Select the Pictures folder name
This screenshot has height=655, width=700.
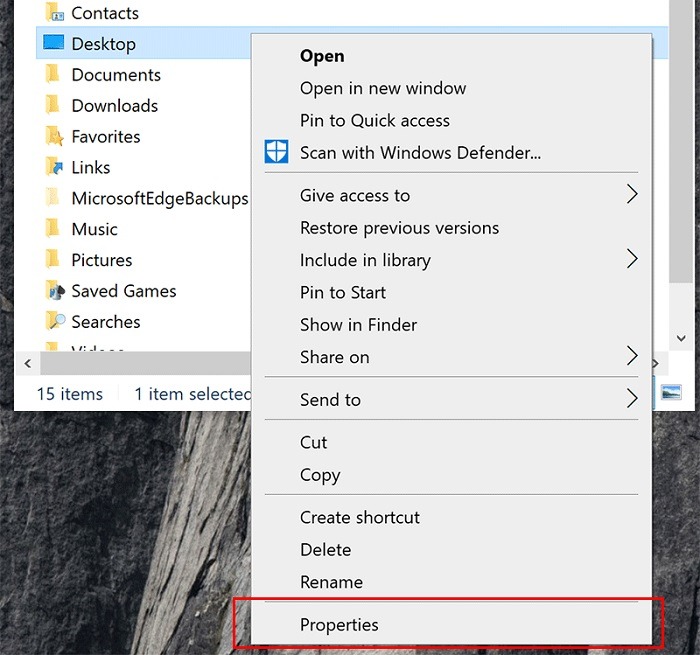pyautogui.click(x=102, y=260)
